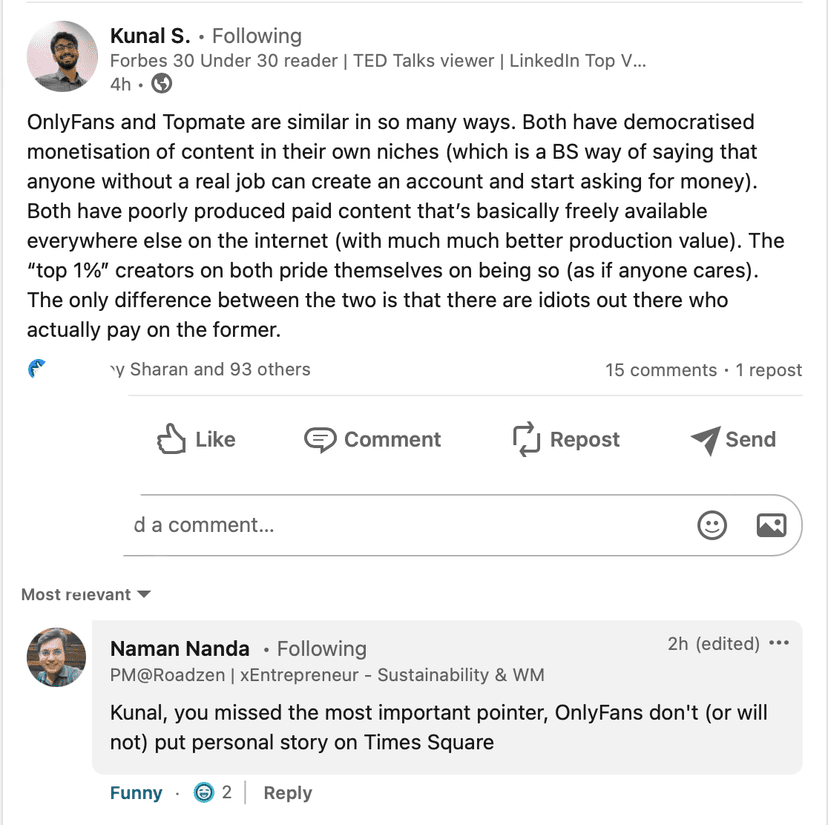
Task: Click the reaction icon beside Sharan and 93 others
Action: (x=38, y=370)
